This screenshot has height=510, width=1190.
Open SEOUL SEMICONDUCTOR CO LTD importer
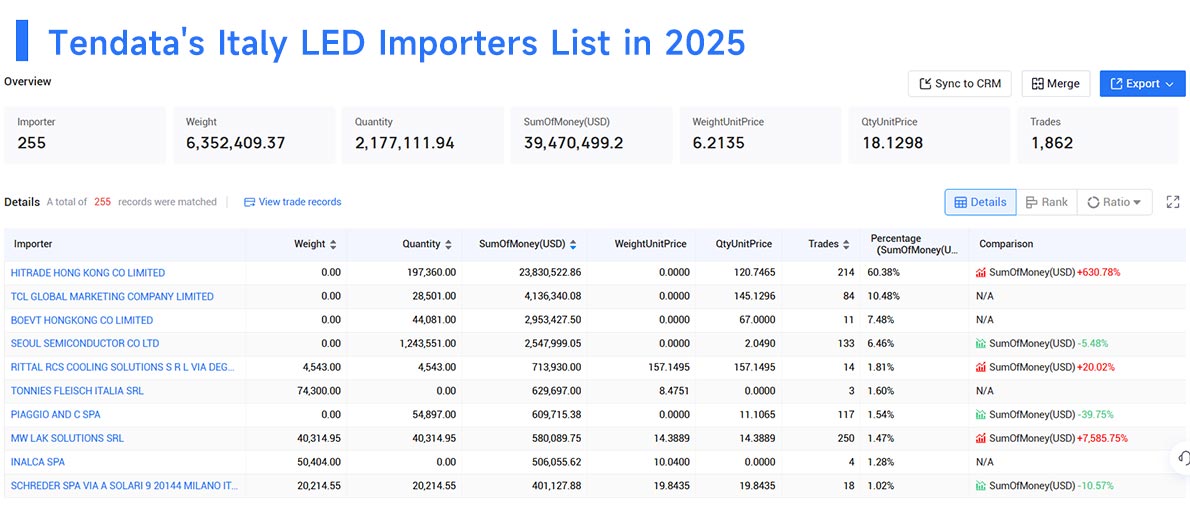tap(85, 343)
